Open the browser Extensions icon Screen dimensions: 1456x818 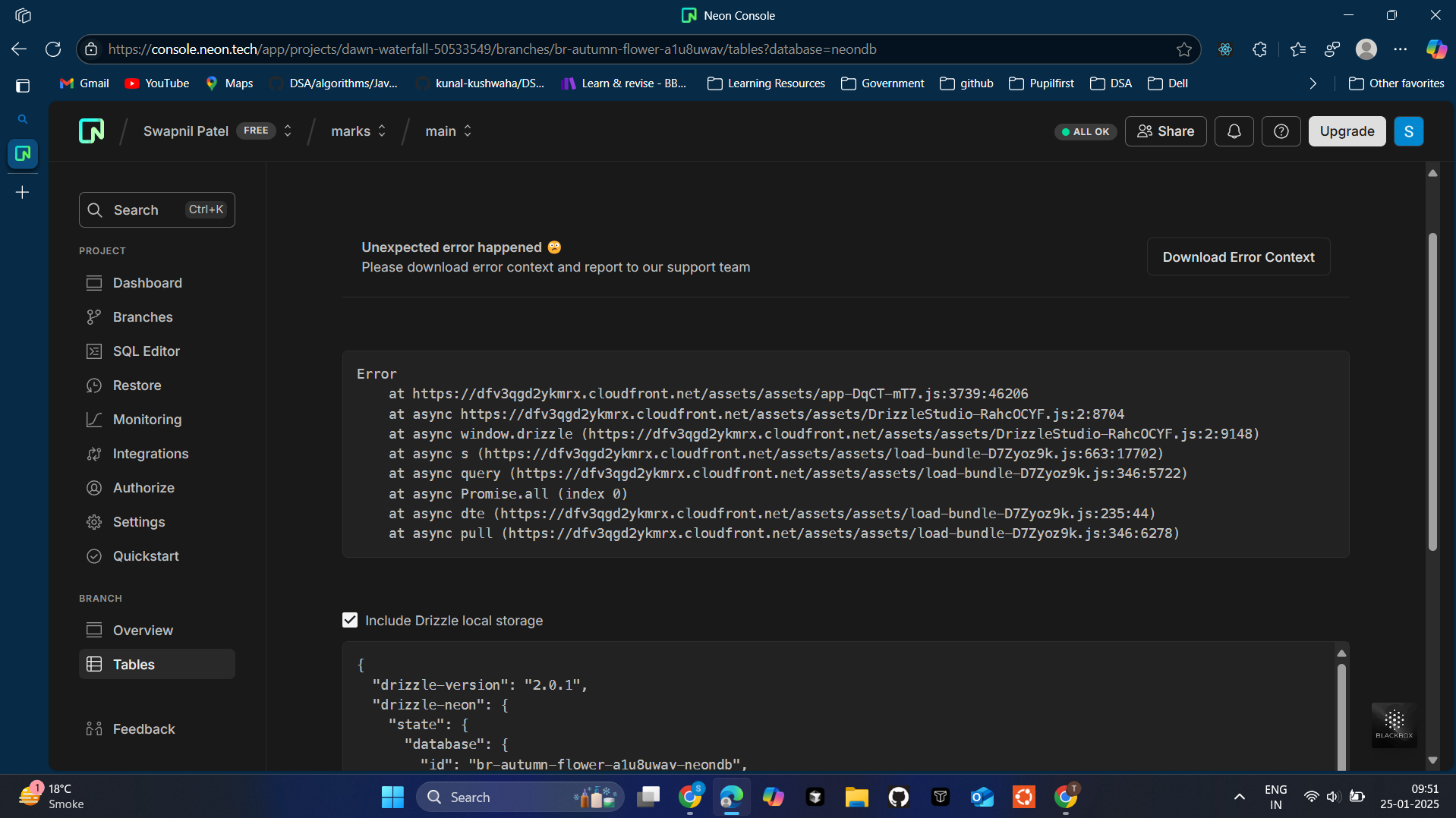click(1260, 49)
